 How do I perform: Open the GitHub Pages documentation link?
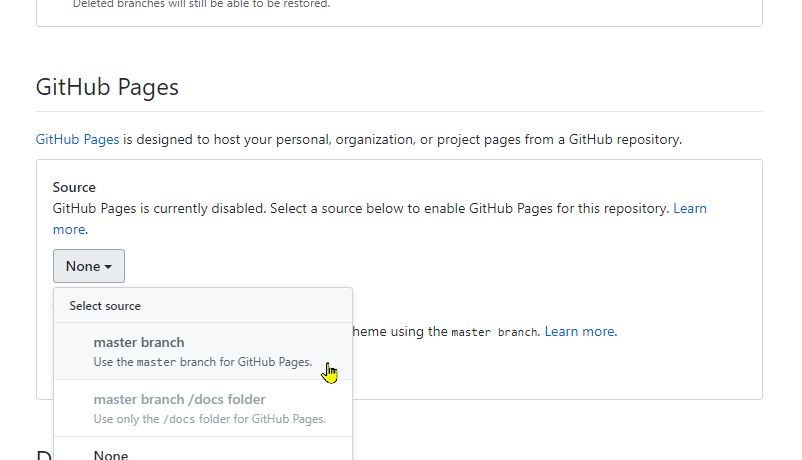pyautogui.click(x=77, y=139)
